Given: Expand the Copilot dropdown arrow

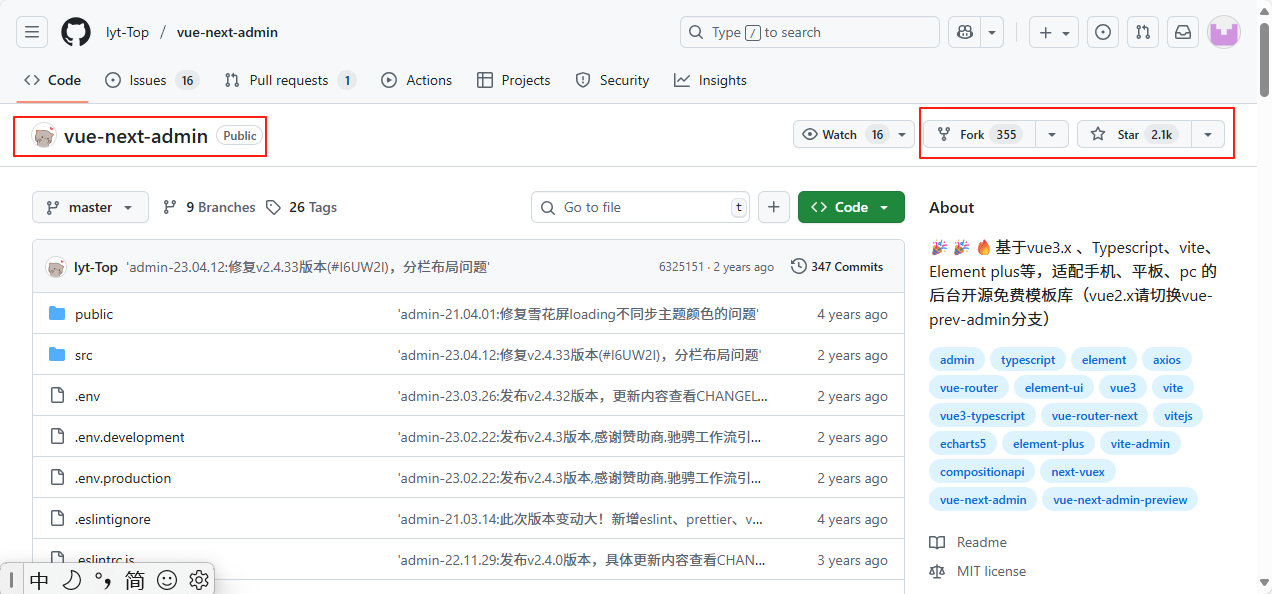Looking at the screenshot, I should pyautogui.click(x=993, y=32).
